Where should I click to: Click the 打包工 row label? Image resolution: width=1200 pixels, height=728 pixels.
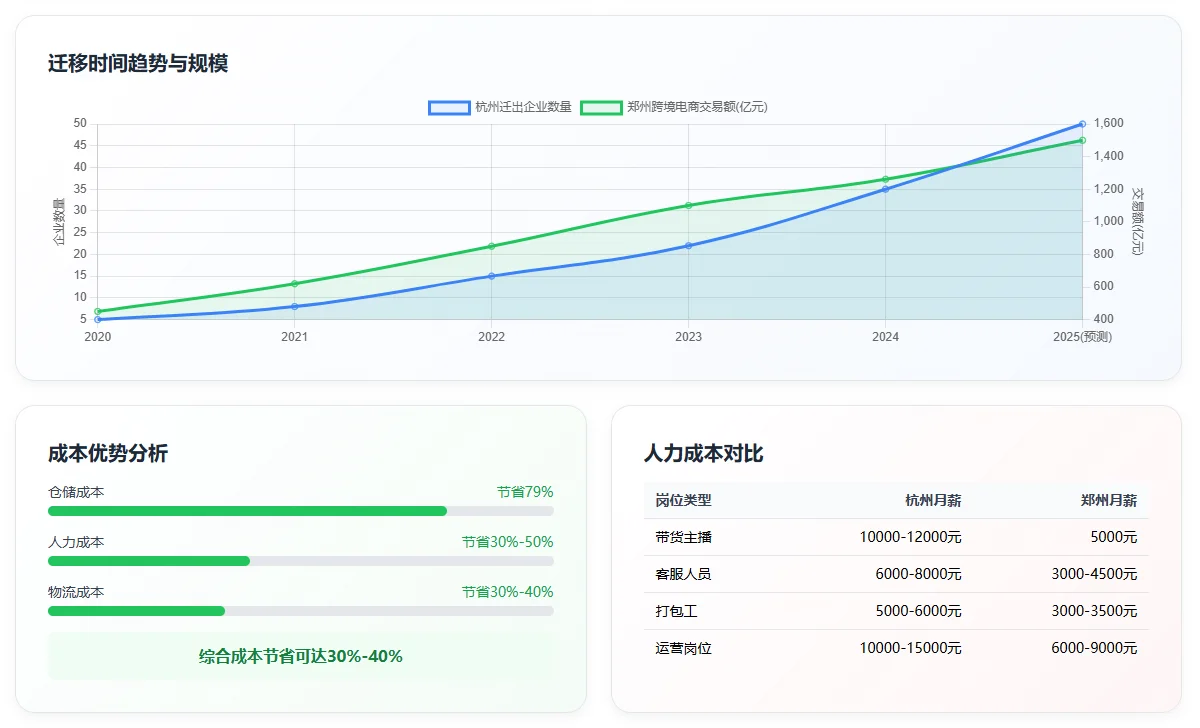[677, 611]
